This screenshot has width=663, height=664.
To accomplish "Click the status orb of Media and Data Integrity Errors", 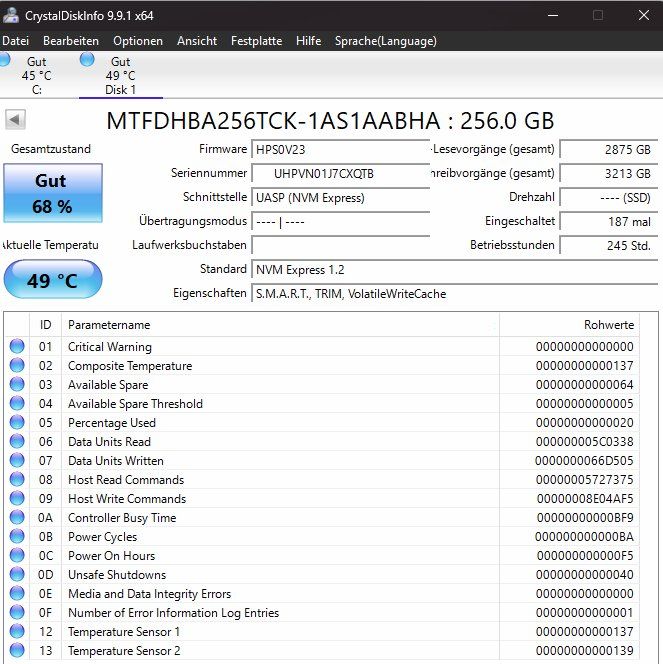I will (17, 593).
